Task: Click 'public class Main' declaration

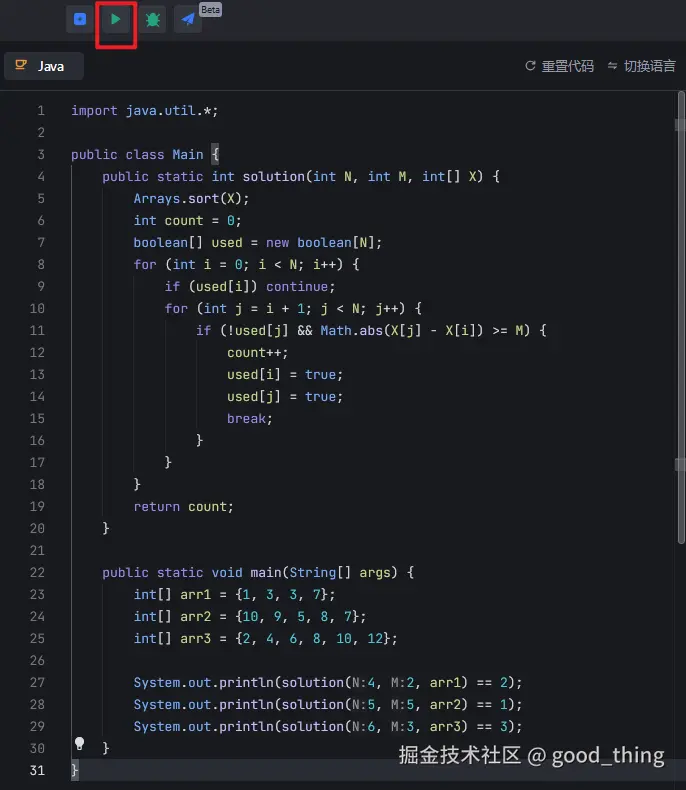Action: tap(145, 154)
